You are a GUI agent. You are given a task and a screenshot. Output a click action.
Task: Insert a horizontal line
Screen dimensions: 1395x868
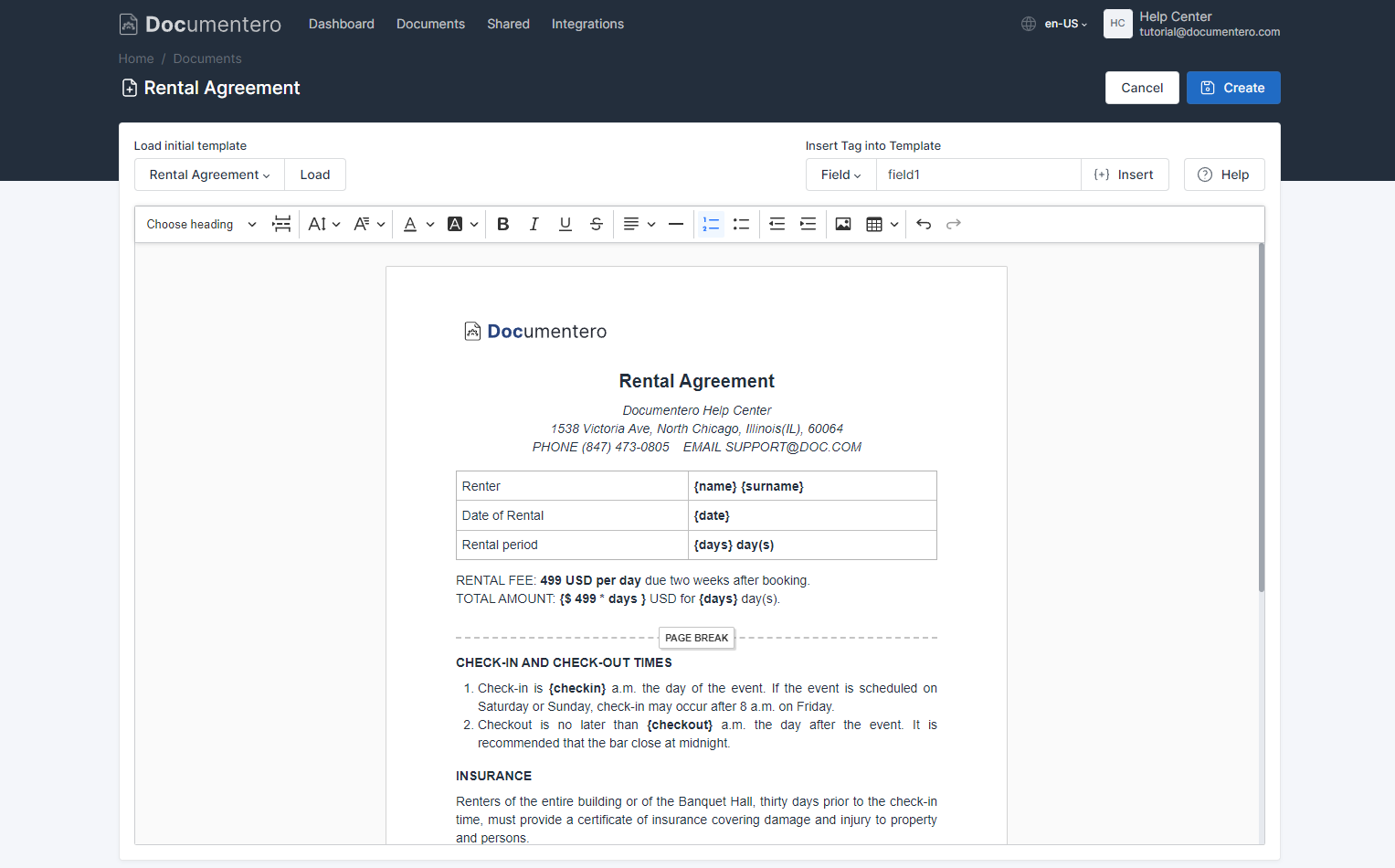676,224
